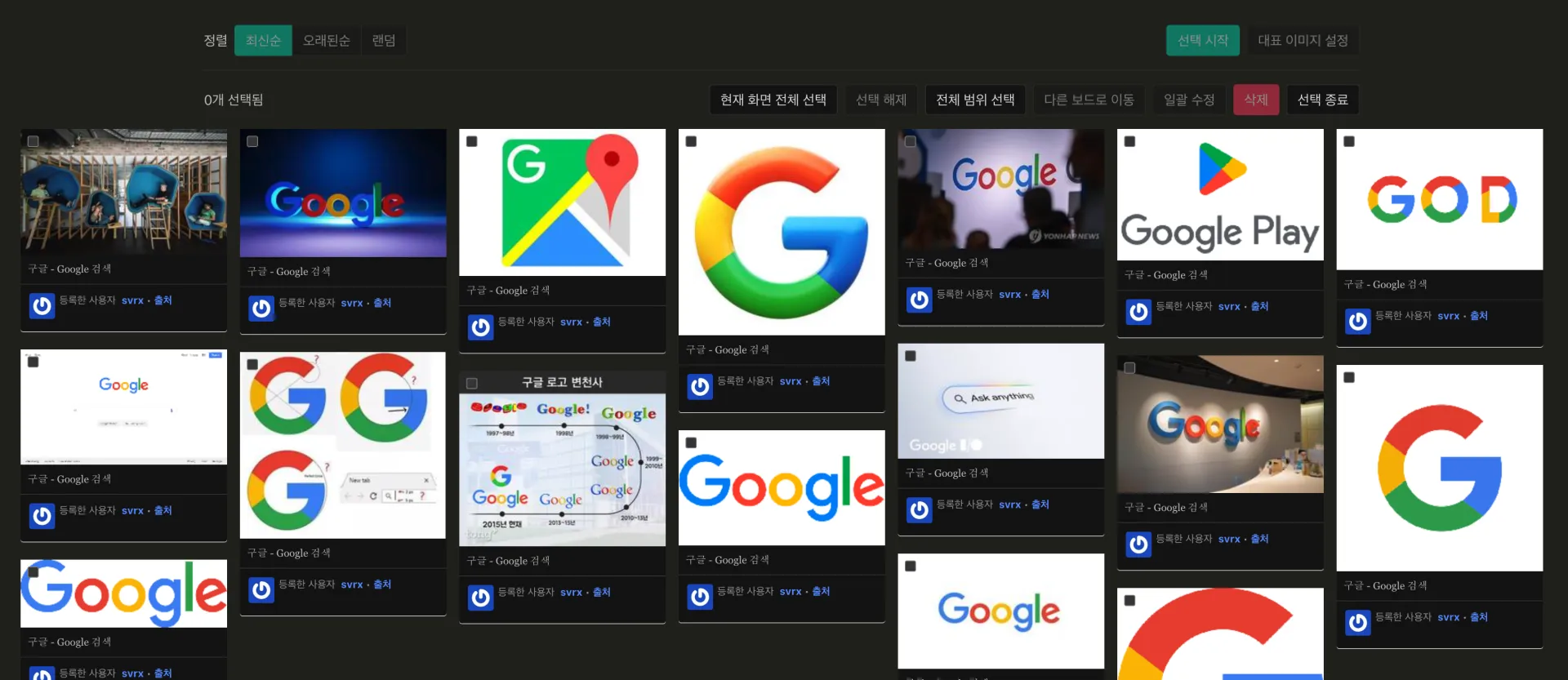
Task: Click the avatar icon under the Google office wall sign
Action: [x=1138, y=544]
